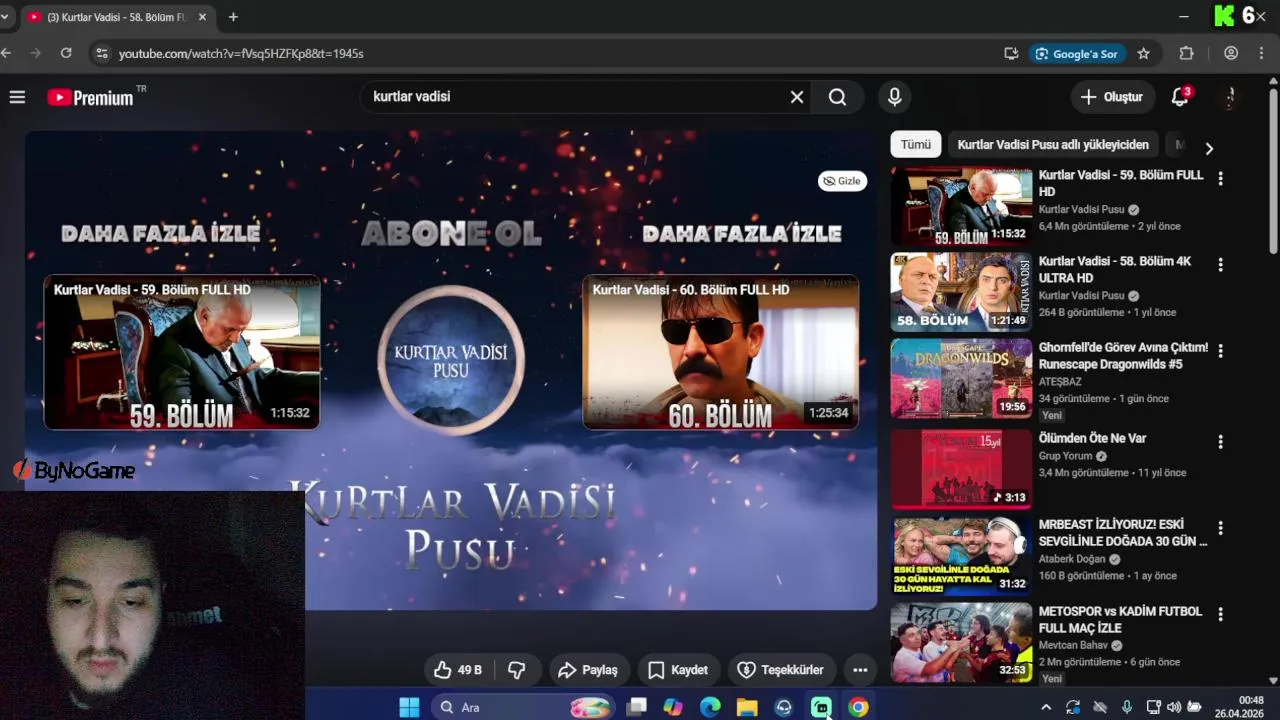Open options for MRBEAST İZLİYORUZ video
The width and height of the screenshot is (1280, 720).
pyautogui.click(x=1220, y=528)
